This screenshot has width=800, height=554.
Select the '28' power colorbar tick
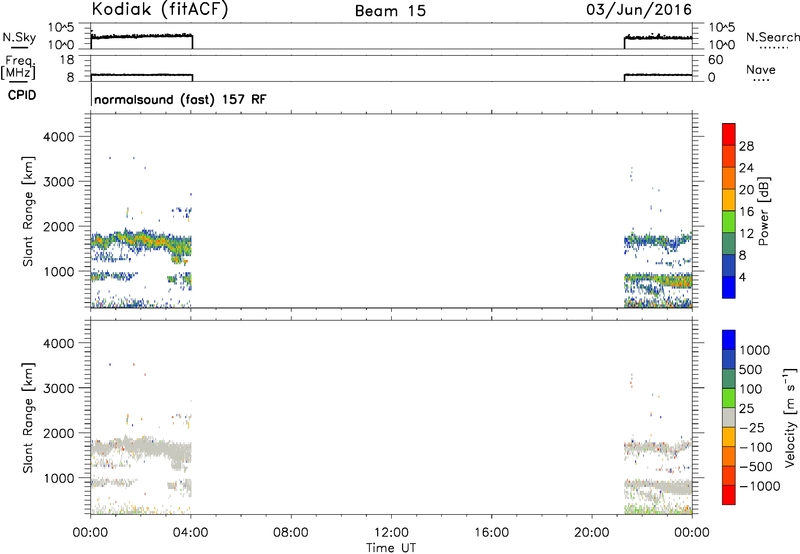[746, 146]
